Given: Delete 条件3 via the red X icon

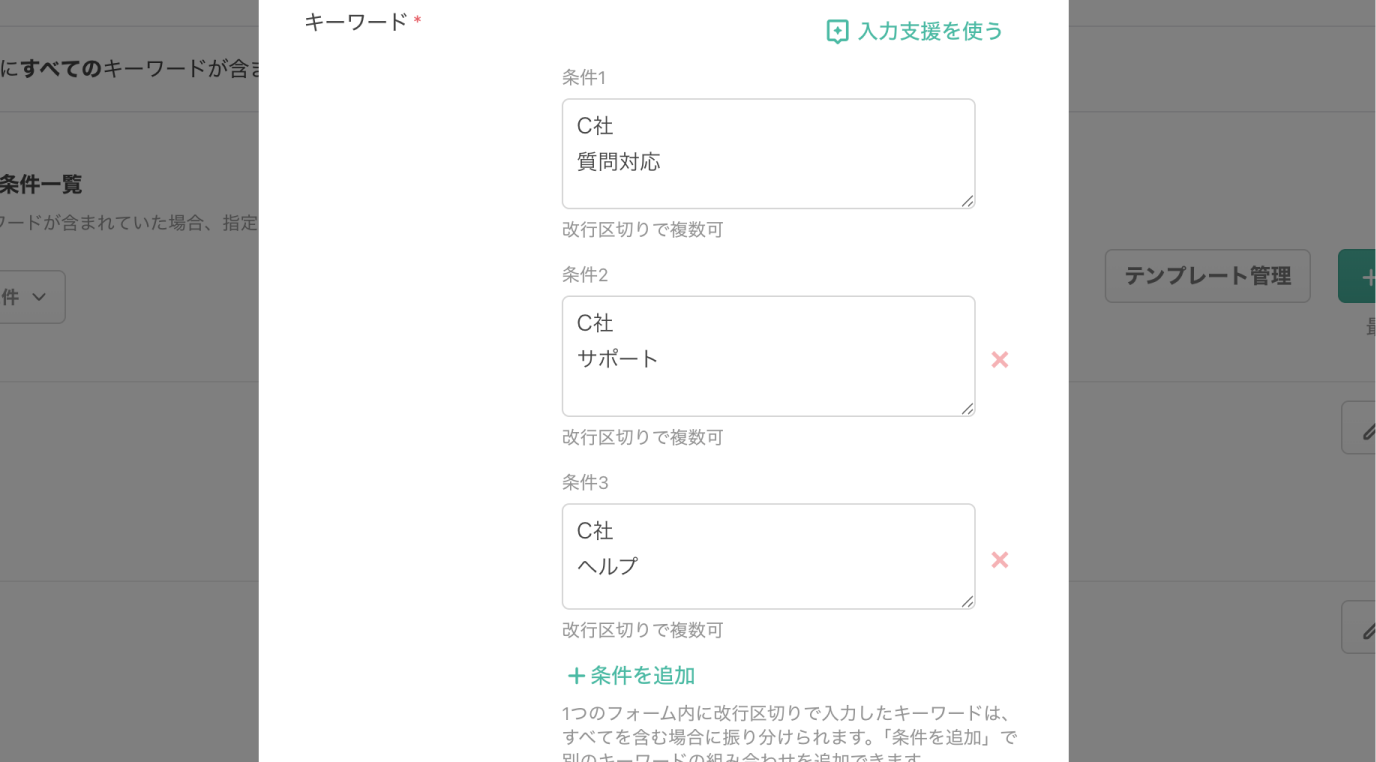Looking at the screenshot, I should click(999, 560).
